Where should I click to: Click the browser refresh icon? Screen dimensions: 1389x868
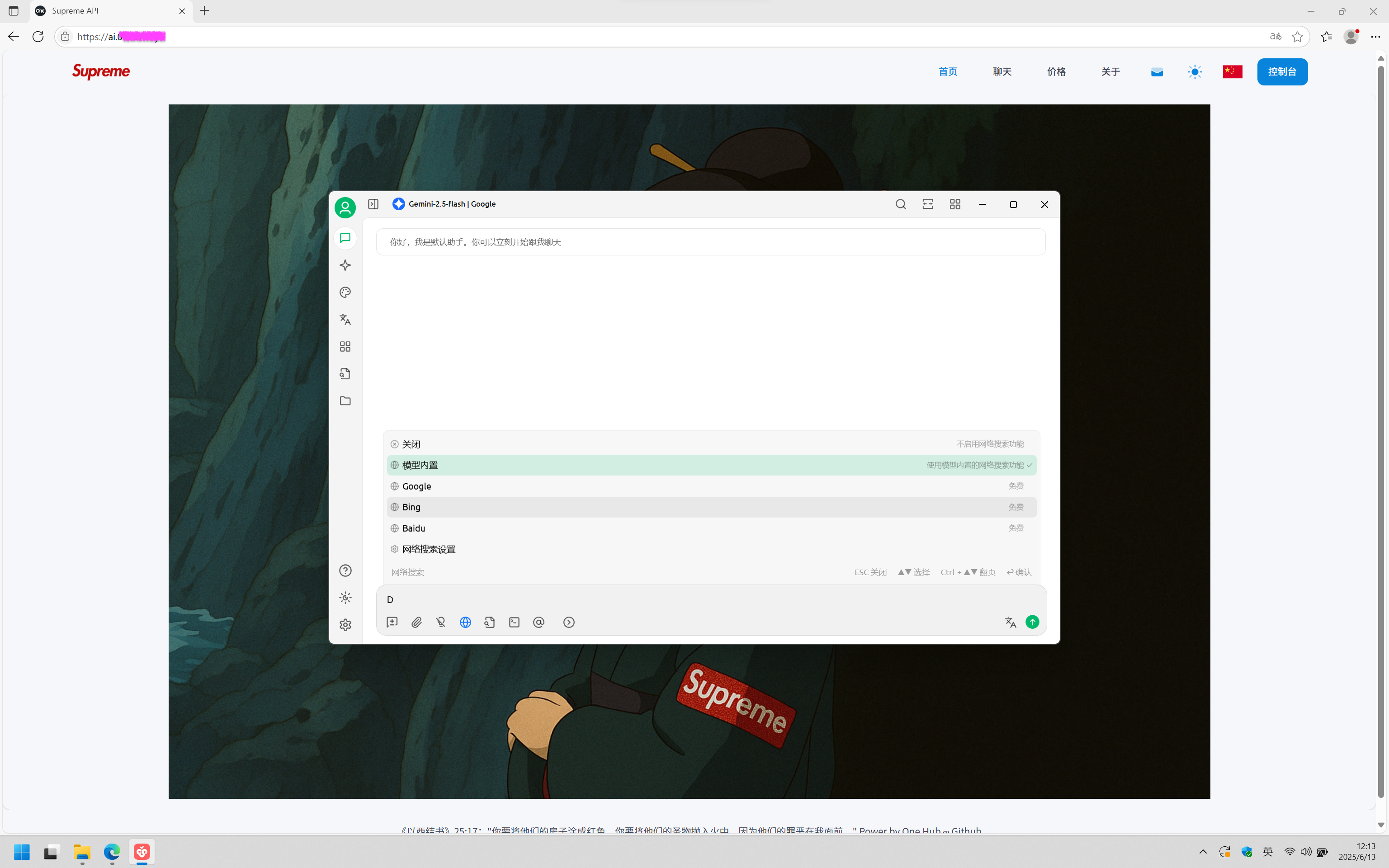click(38, 37)
